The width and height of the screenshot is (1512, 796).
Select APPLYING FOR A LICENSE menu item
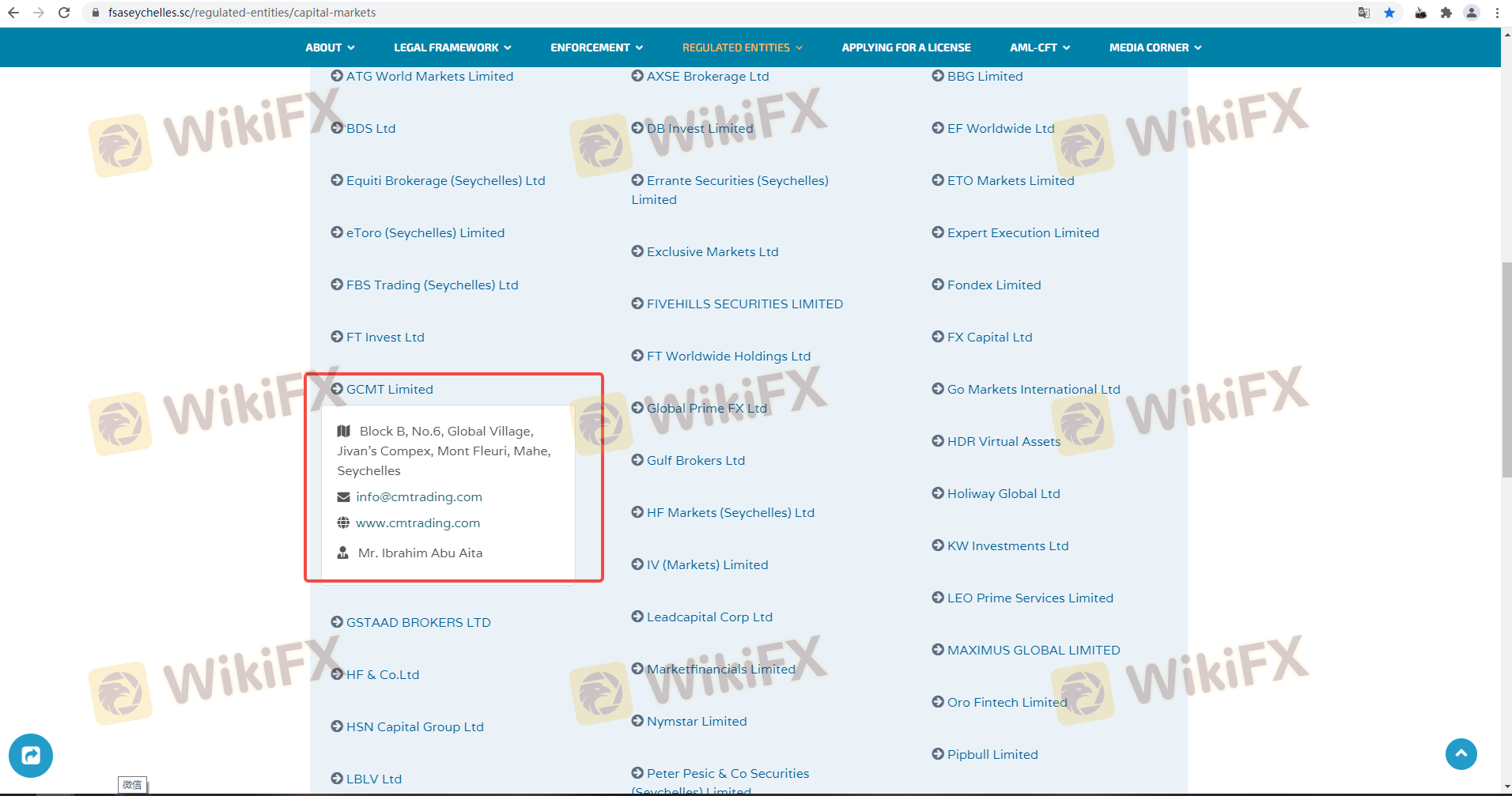pyautogui.click(x=905, y=47)
